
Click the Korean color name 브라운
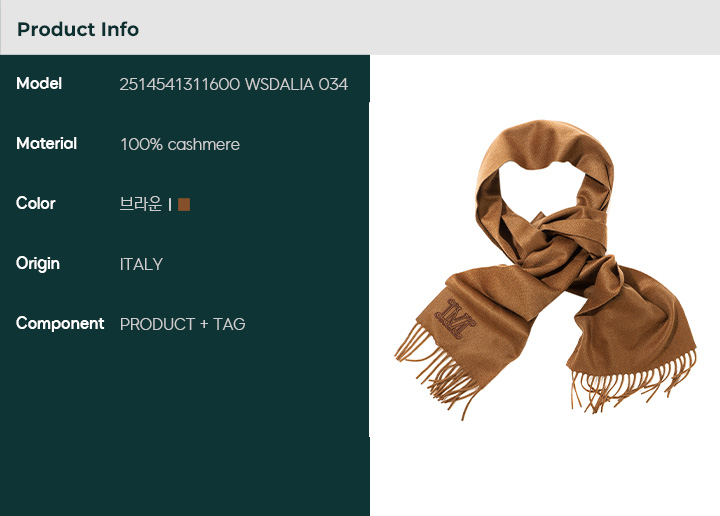coord(141,204)
